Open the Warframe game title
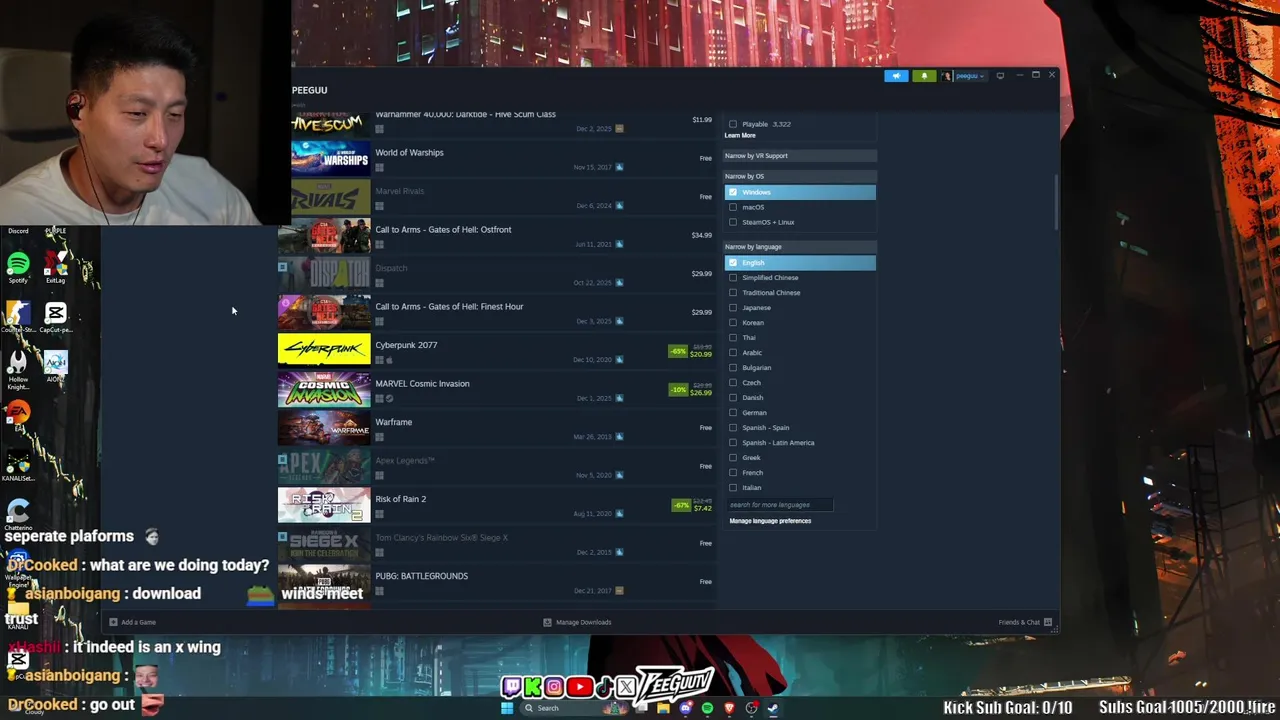 [393, 422]
